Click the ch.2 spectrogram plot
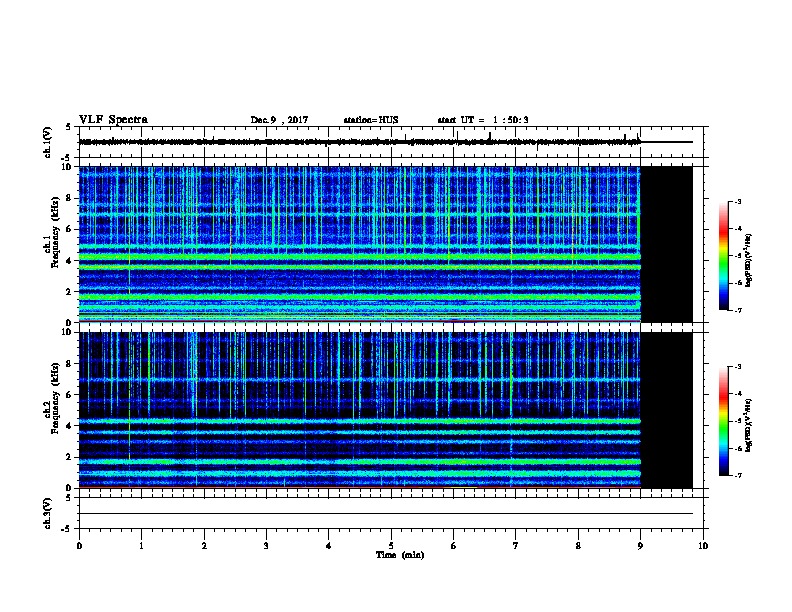Image resolution: width=792 pixels, height=612 pixels. (360, 410)
